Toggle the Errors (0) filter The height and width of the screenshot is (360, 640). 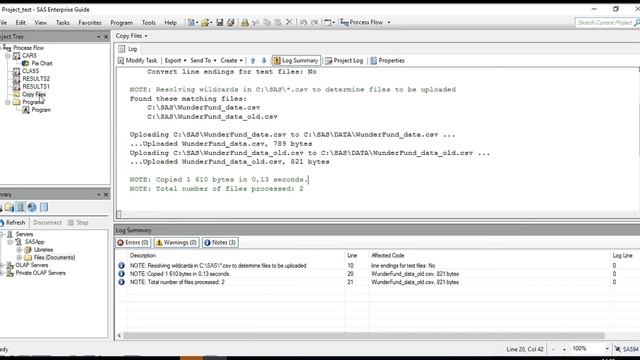[x=133, y=242]
